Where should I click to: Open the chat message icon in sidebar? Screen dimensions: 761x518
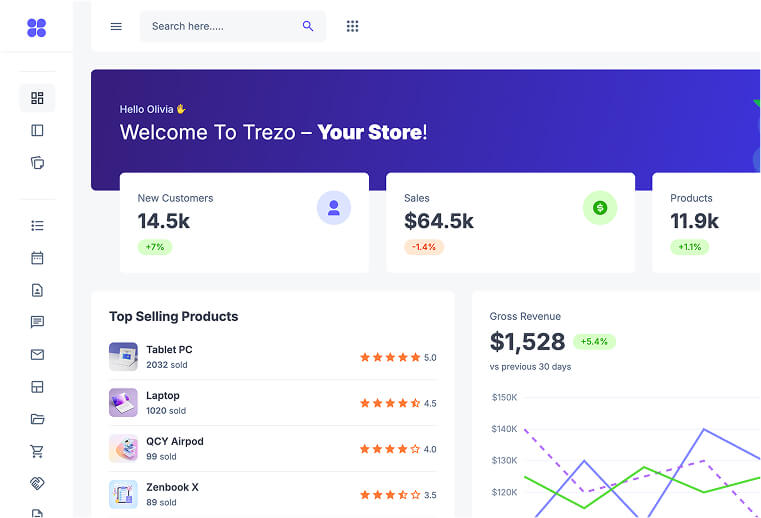(x=37, y=322)
